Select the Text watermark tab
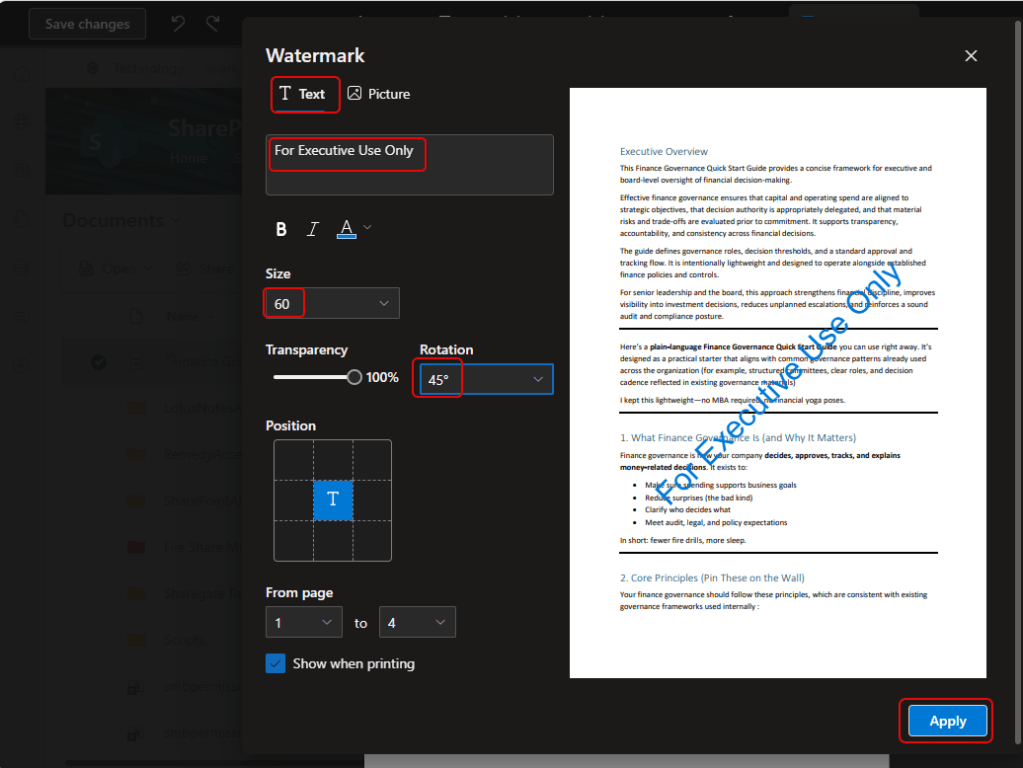1023x768 pixels. click(x=303, y=94)
